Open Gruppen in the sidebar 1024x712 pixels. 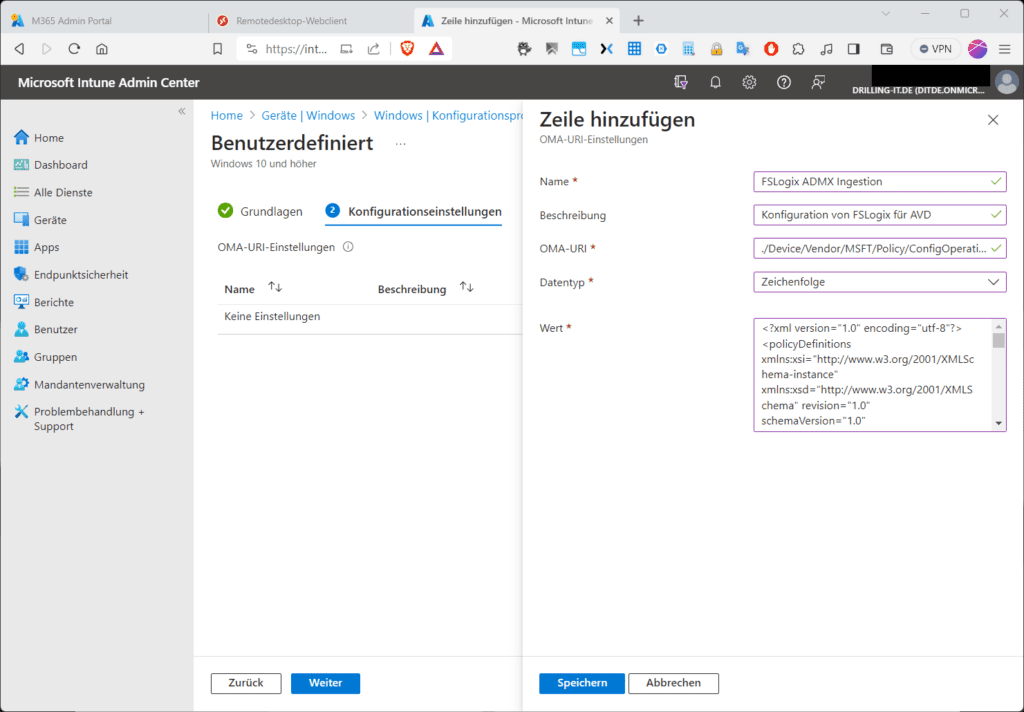click(46, 357)
